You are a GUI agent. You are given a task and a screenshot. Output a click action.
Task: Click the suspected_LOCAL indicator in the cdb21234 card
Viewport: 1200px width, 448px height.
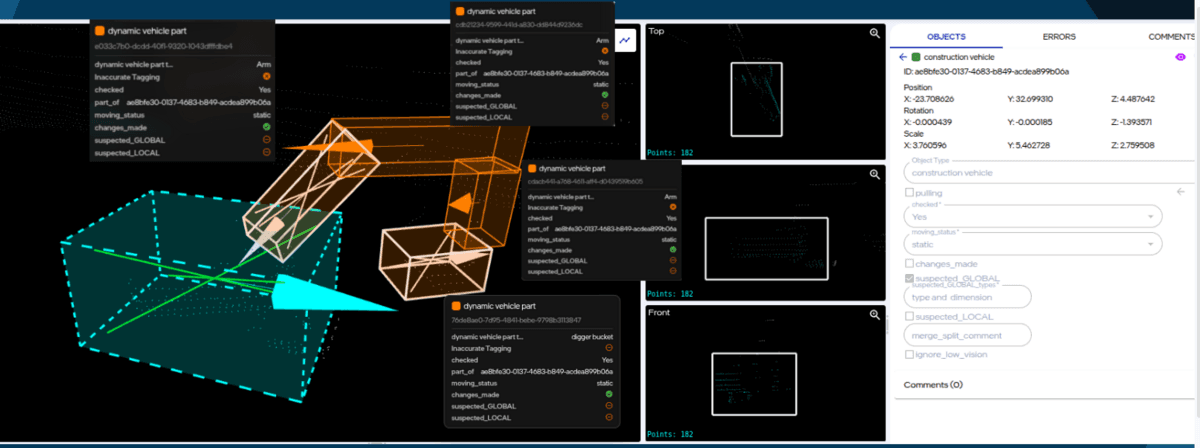pyautogui.click(x=605, y=117)
